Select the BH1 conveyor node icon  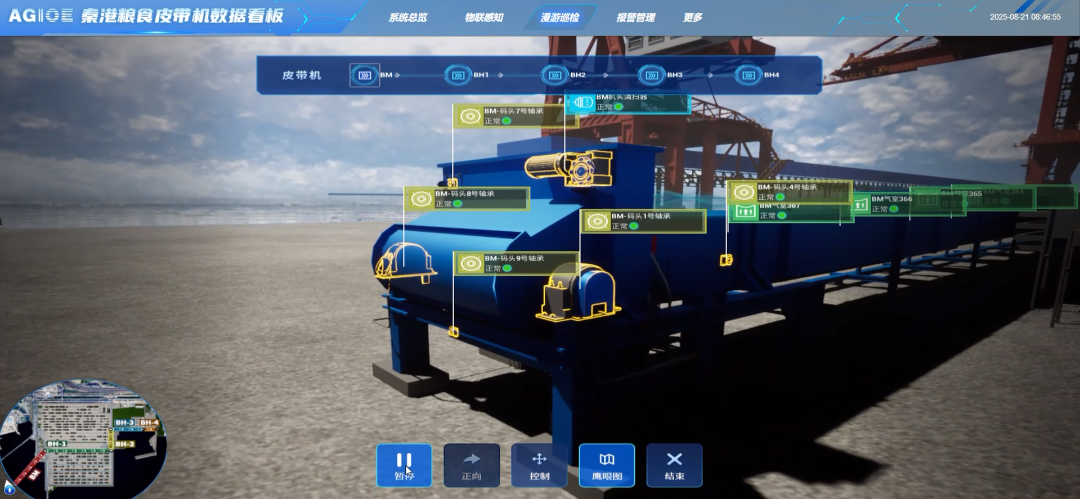coord(457,75)
